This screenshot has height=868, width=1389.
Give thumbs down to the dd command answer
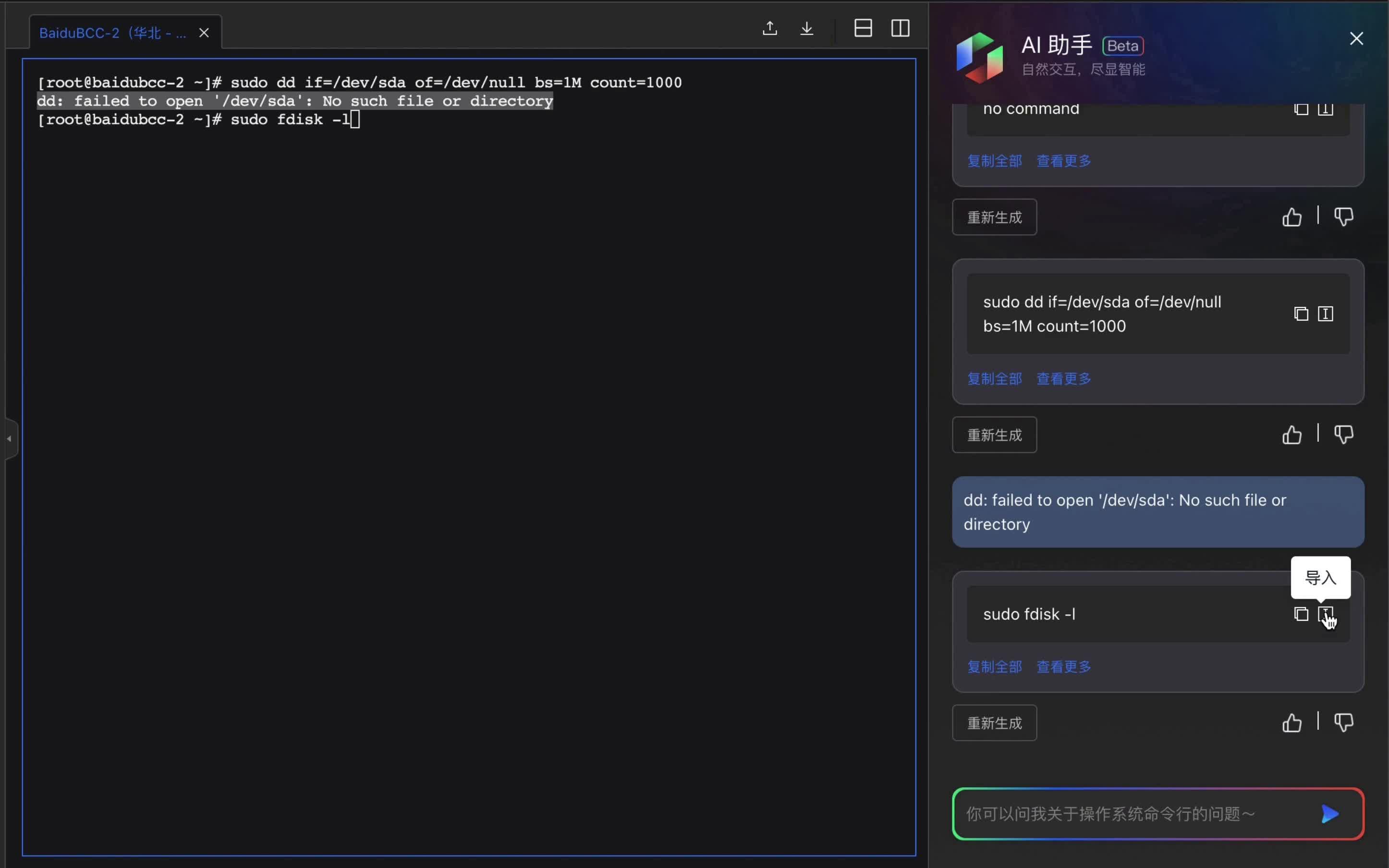click(1344, 435)
